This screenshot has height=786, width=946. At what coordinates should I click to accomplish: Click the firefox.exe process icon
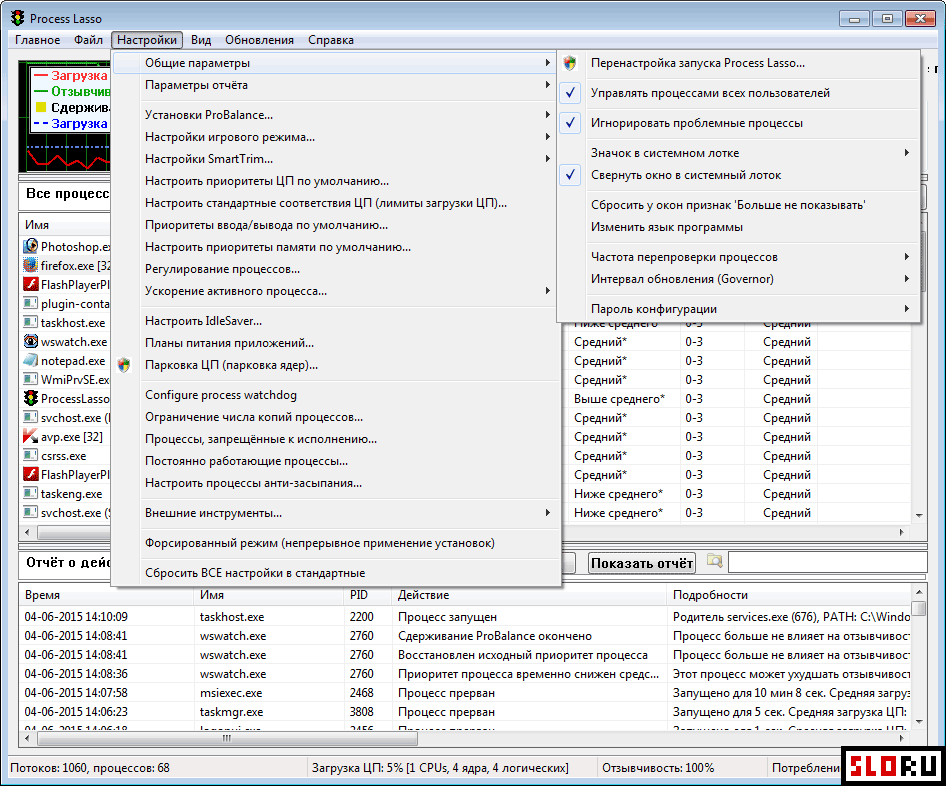30,265
